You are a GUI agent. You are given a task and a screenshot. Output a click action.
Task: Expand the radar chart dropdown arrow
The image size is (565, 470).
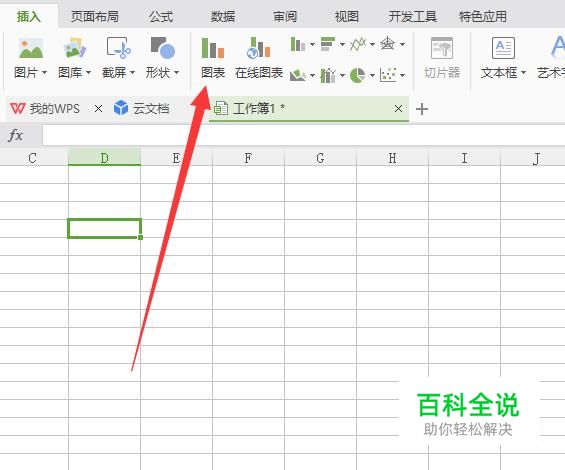click(402, 44)
